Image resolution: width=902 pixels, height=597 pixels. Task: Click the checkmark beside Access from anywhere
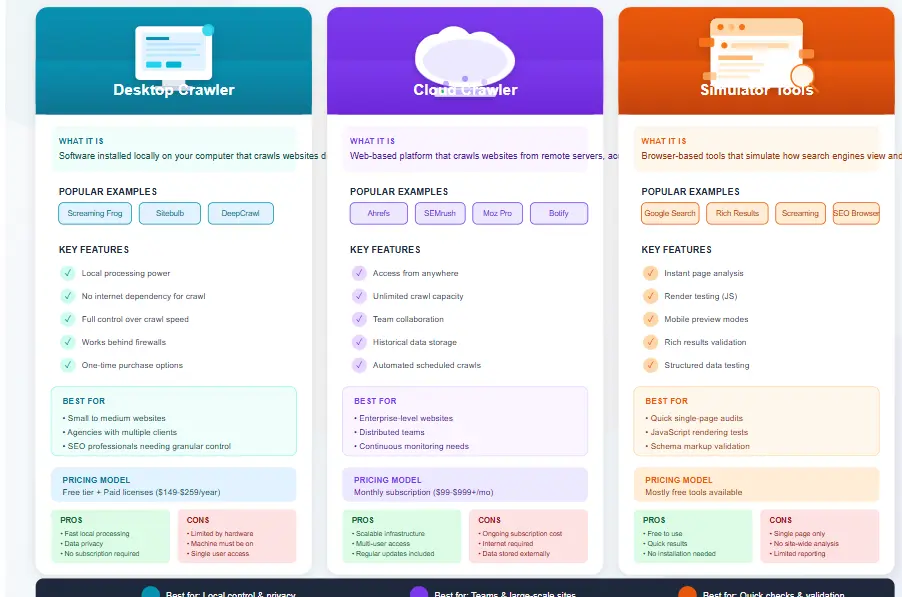pyautogui.click(x=359, y=272)
